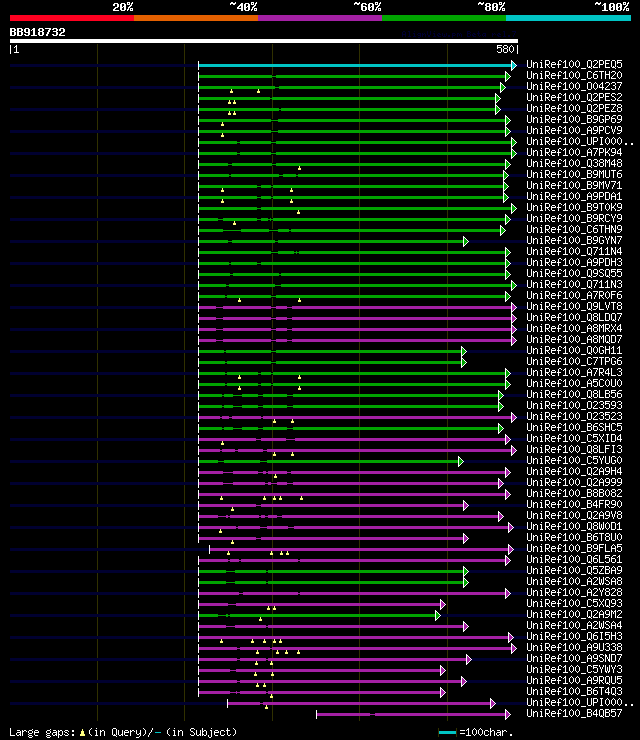640x740 pixels.
Task: Select the UniRef100_Q8LB56 label
Action: click(x=574, y=395)
